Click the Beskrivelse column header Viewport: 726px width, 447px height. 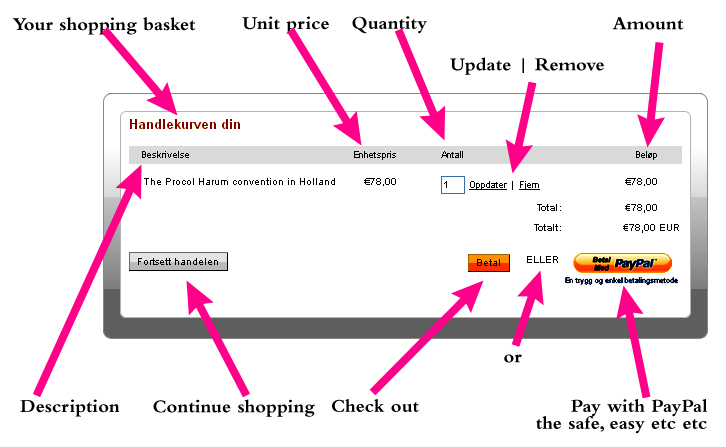[166, 155]
